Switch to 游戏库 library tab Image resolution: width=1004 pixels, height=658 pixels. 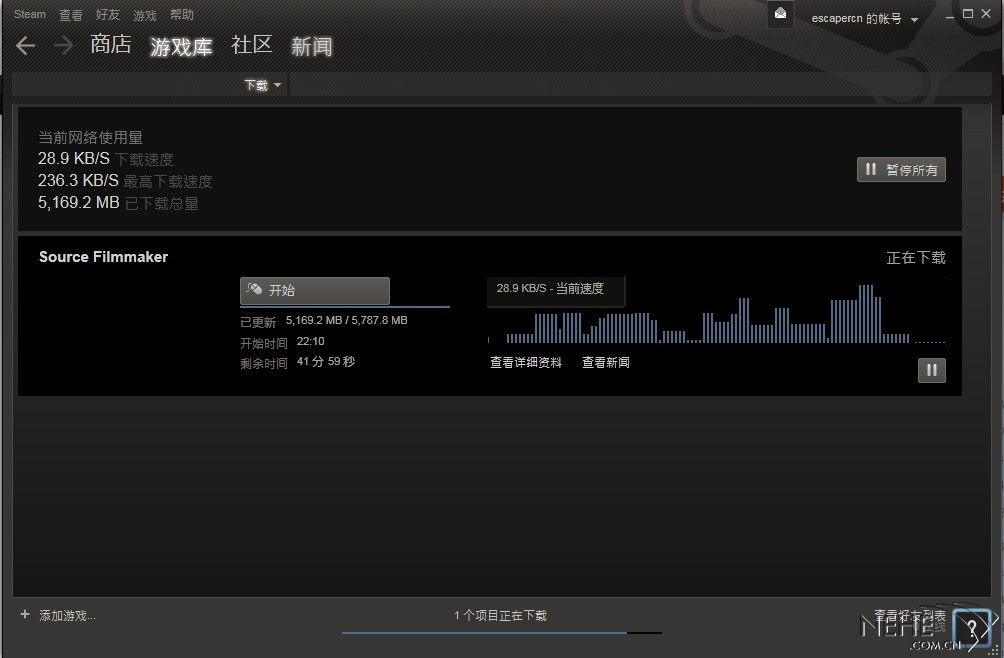coord(181,46)
